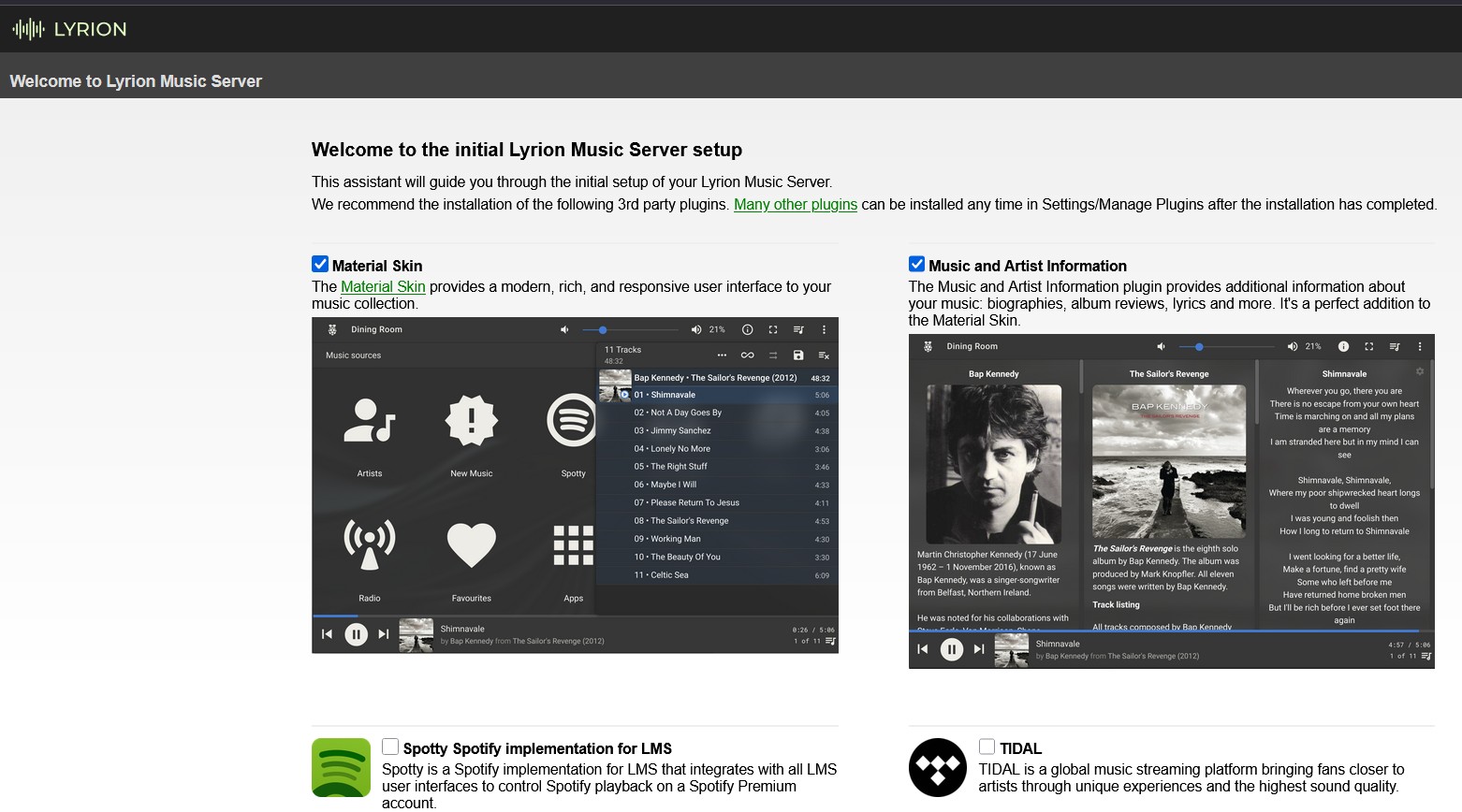Select "08 • The Sailor's Revenge" track row

point(717,521)
